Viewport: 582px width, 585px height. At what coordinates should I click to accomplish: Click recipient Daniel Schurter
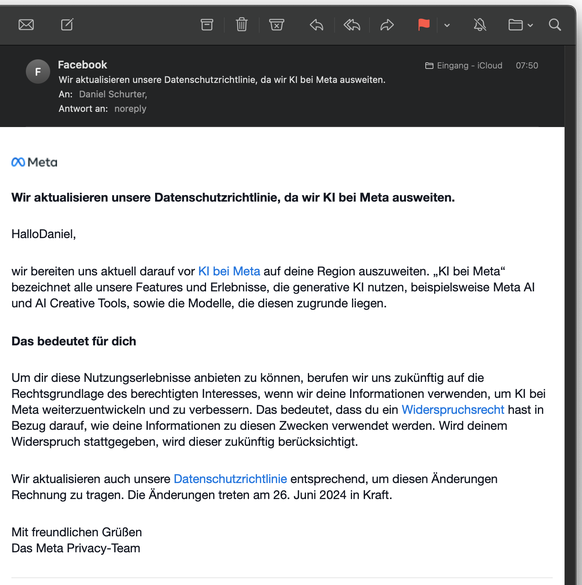click(113, 94)
